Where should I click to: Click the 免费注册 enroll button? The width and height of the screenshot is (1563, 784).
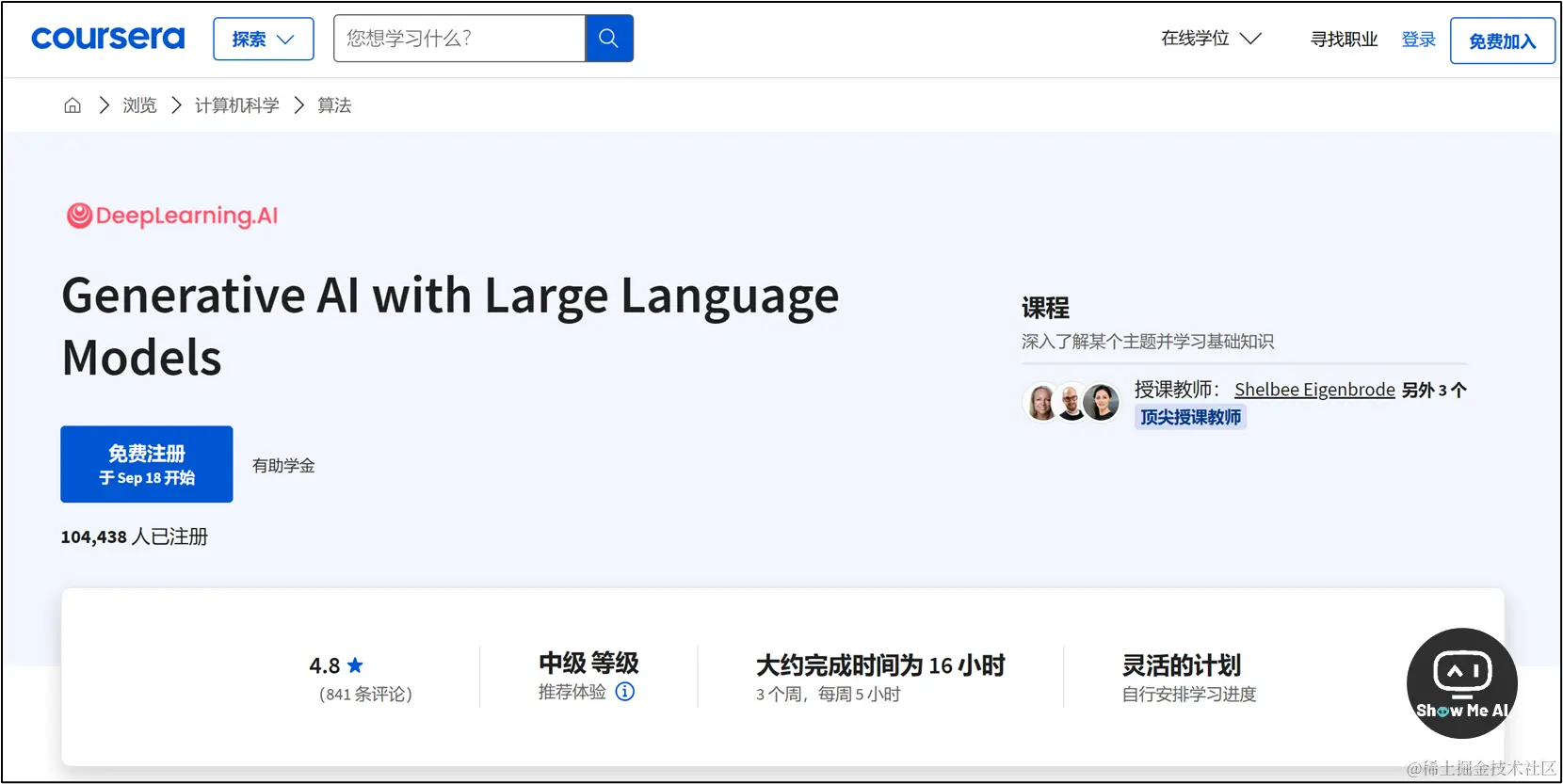tap(147, 464)
